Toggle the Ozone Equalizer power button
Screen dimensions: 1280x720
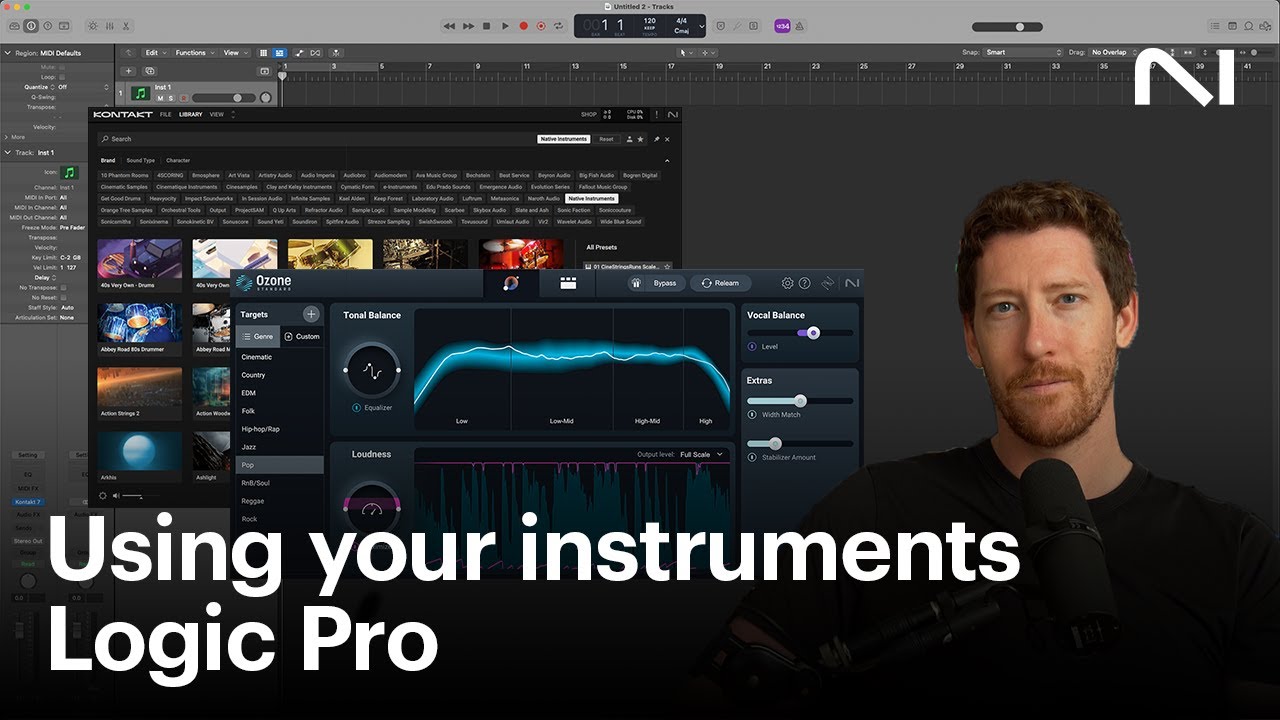[x=355, y=408]
